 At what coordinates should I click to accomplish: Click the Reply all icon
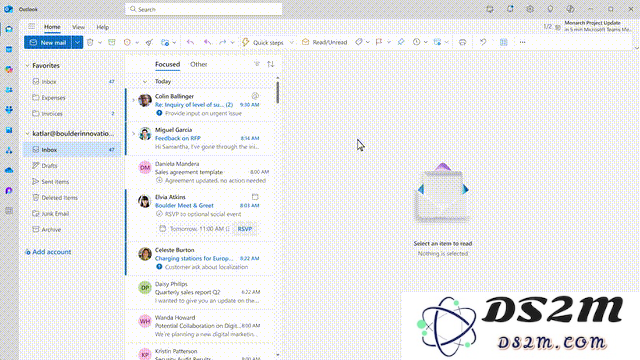(207, 42)
